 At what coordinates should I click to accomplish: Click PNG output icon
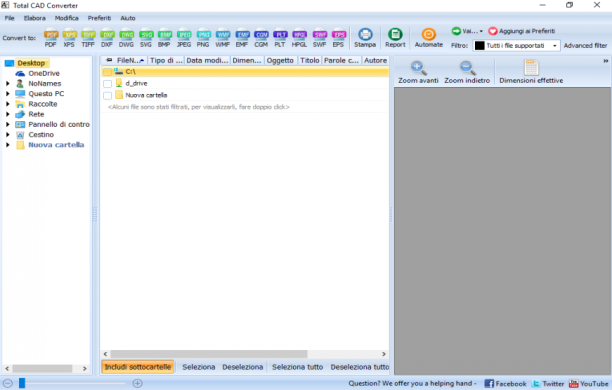point(203,38)
